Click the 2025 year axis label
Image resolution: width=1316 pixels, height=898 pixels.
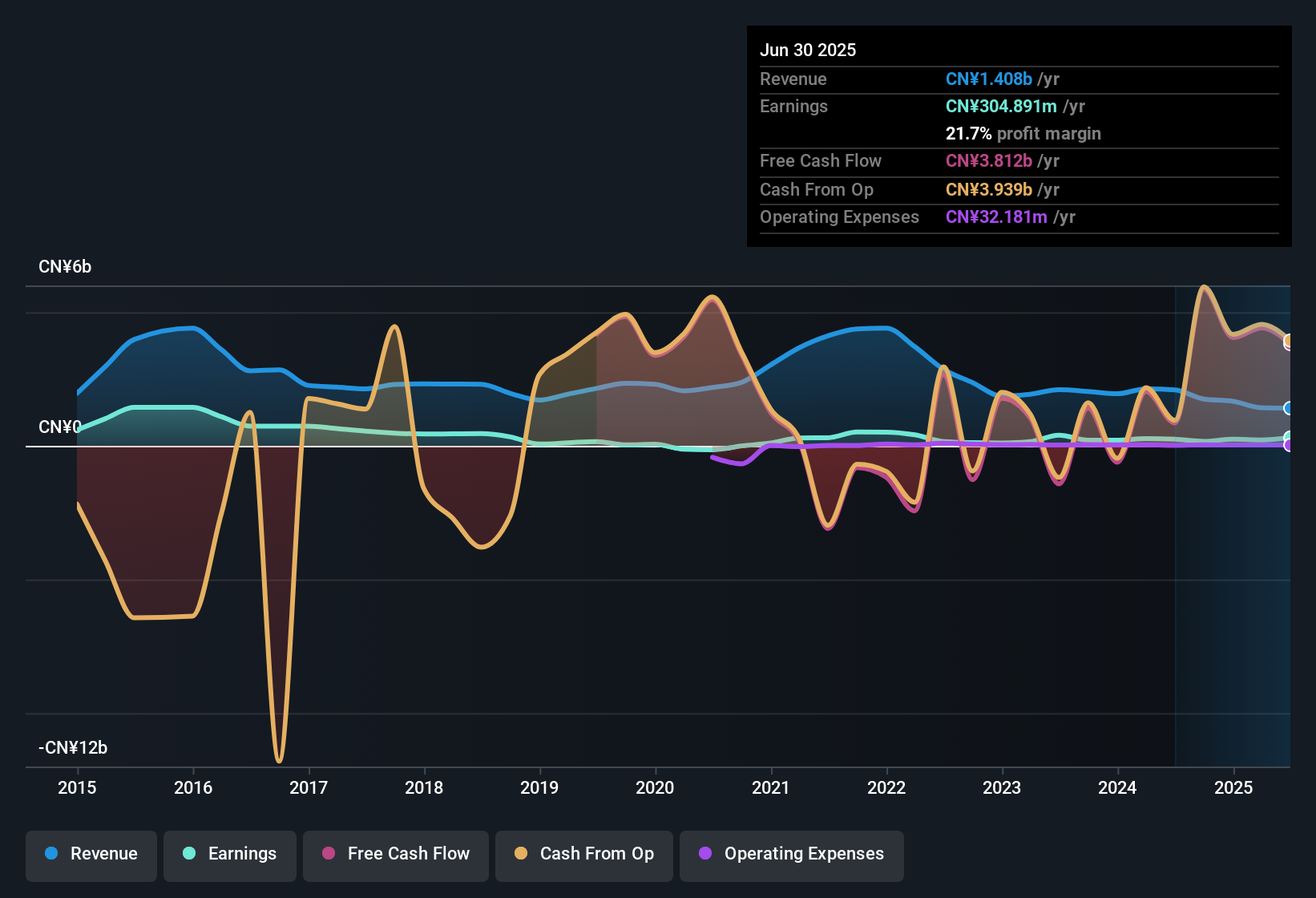1233,788
